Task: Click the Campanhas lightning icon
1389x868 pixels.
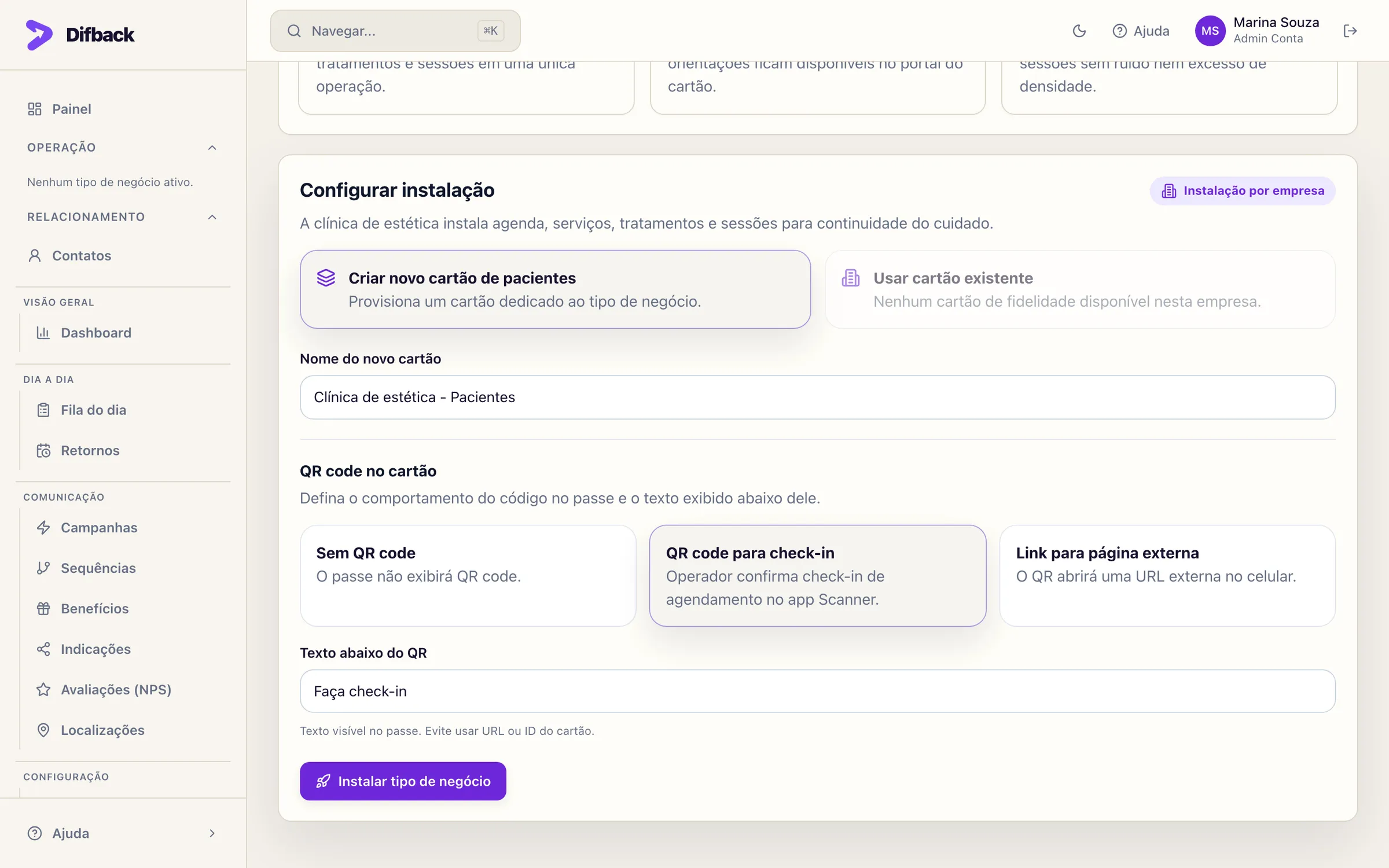Action: 43,528
